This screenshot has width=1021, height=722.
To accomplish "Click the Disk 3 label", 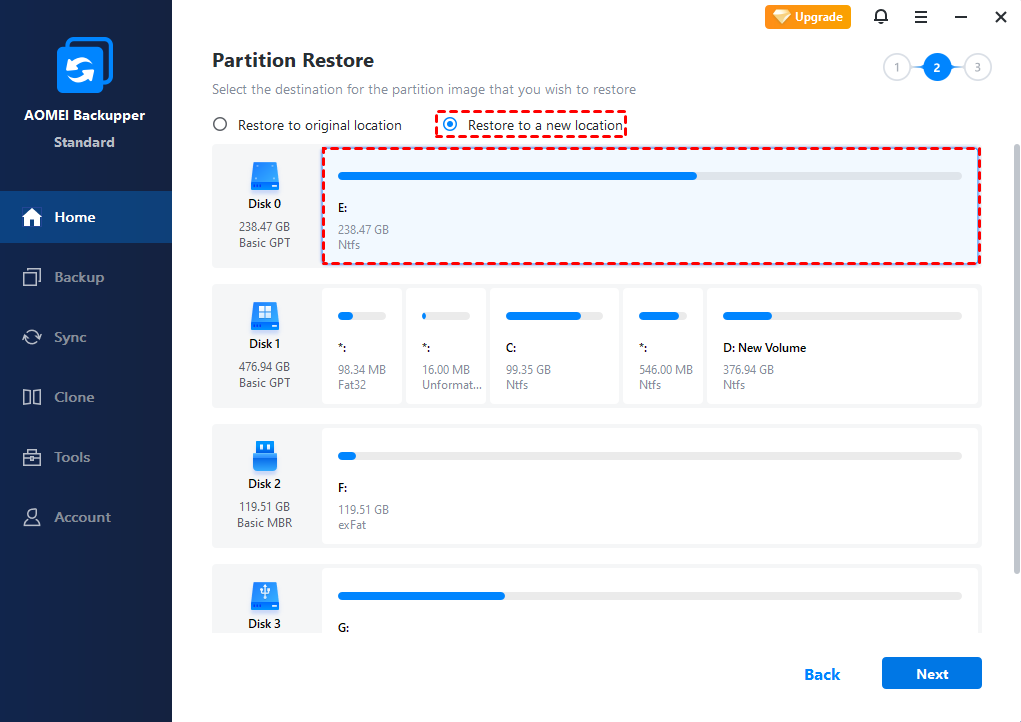I will 264,624.
